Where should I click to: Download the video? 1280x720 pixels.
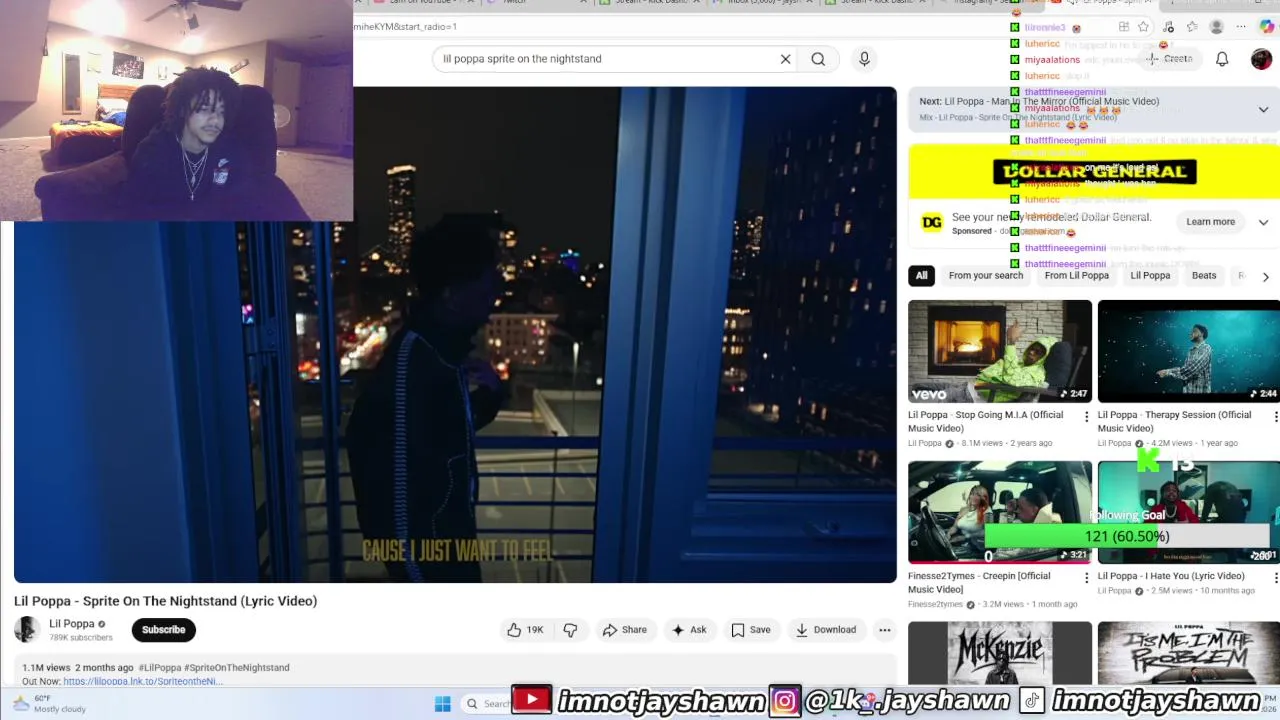pos(826,630)
